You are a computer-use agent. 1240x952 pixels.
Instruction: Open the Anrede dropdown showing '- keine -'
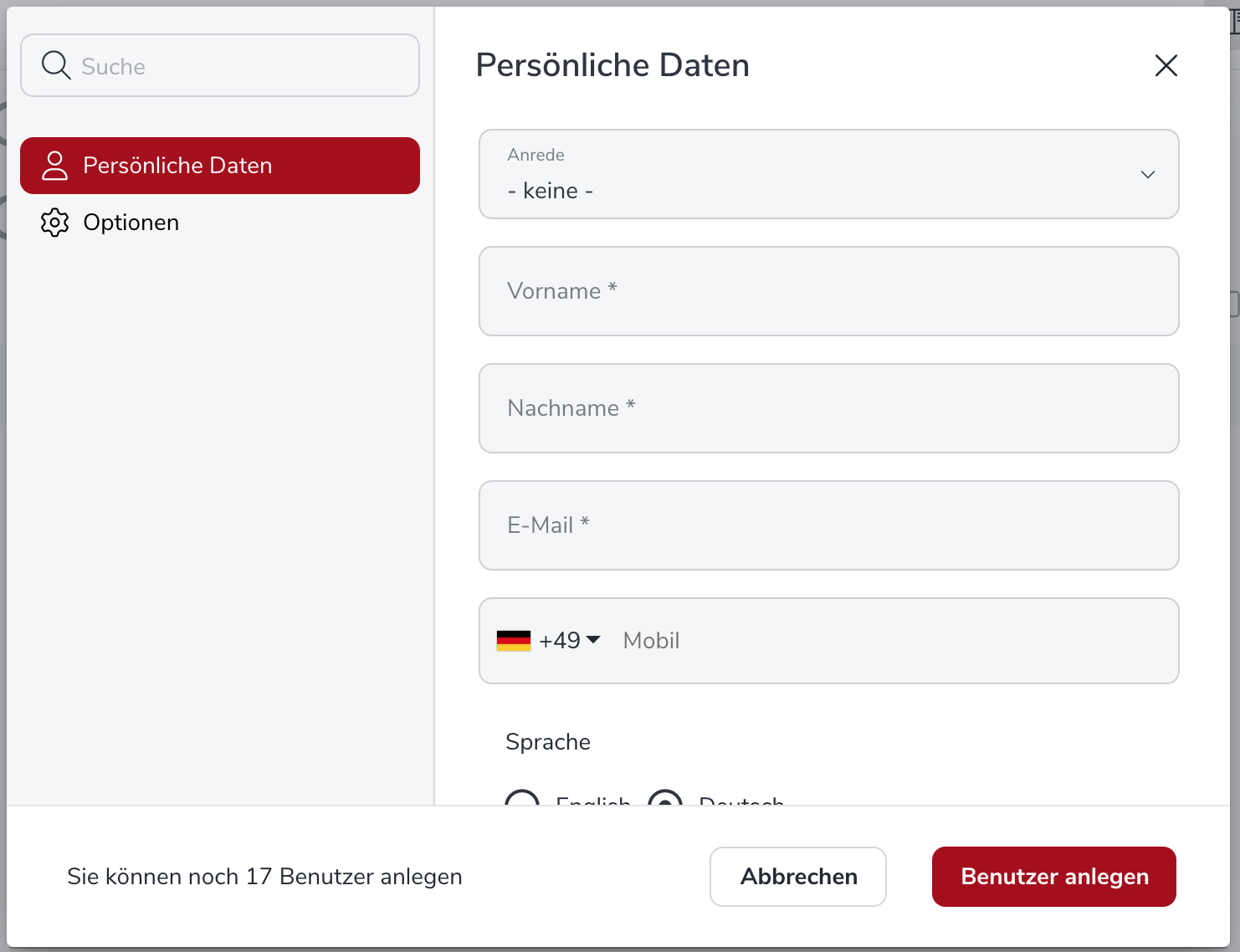(828, 174)
